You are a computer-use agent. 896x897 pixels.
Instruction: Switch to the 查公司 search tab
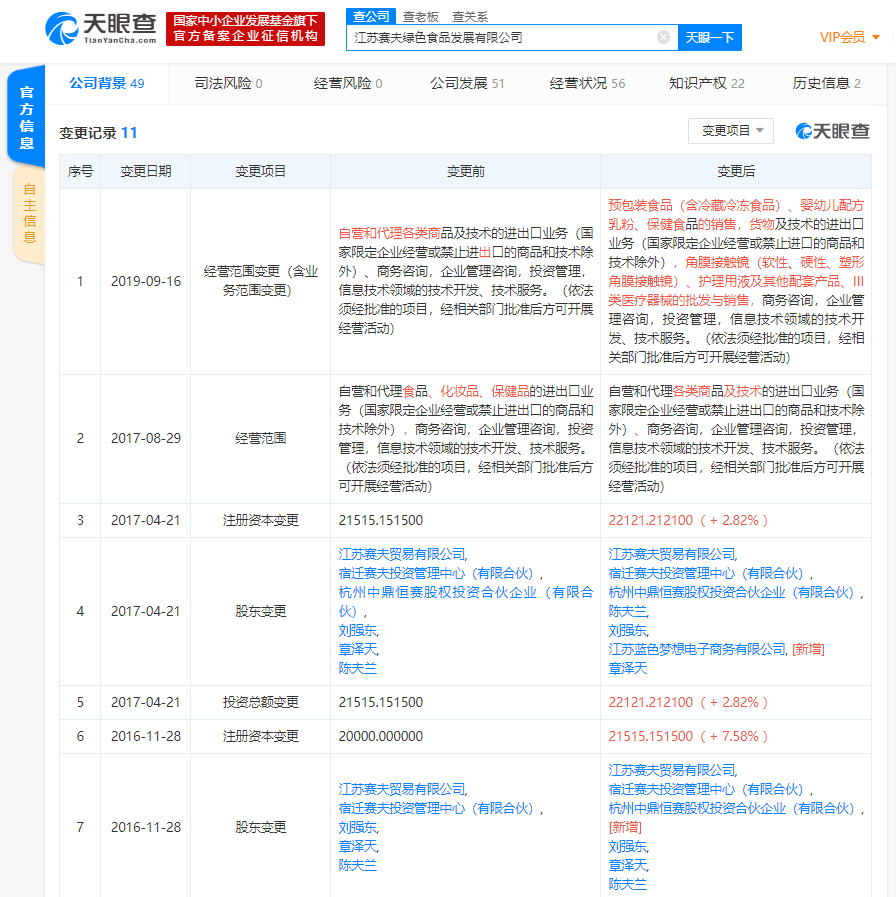(371, 16)
